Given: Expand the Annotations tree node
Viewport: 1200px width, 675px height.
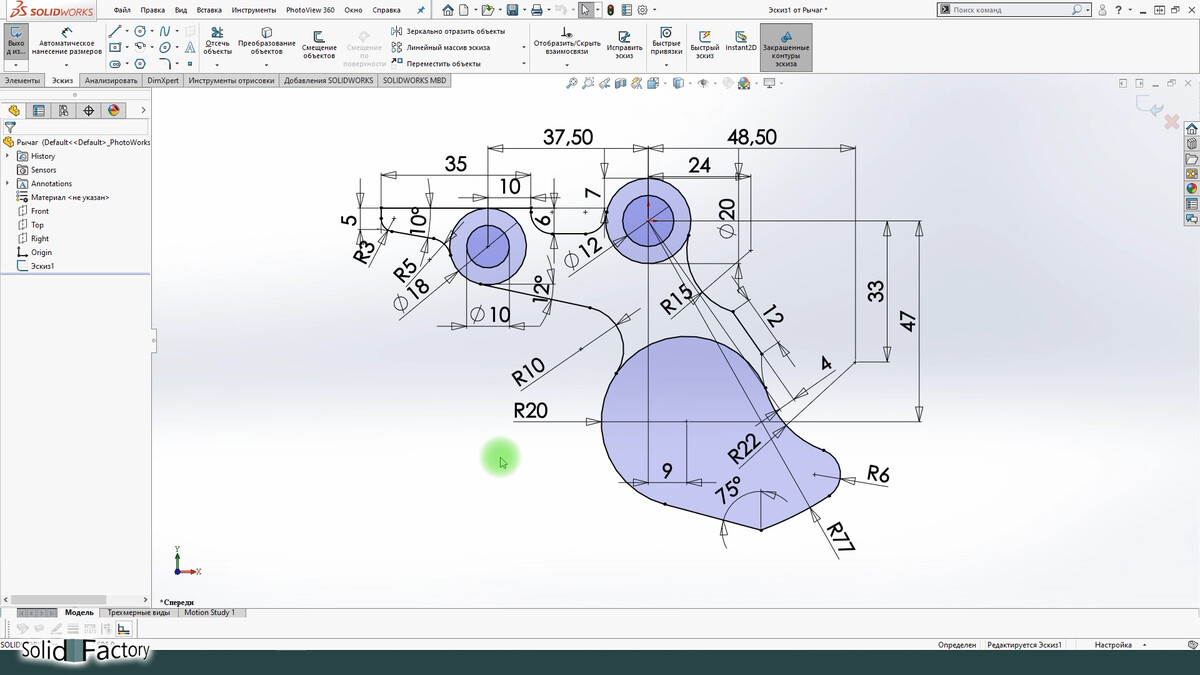Looking at the screenshot, I should pyautogui.click(x=8, y=184).
